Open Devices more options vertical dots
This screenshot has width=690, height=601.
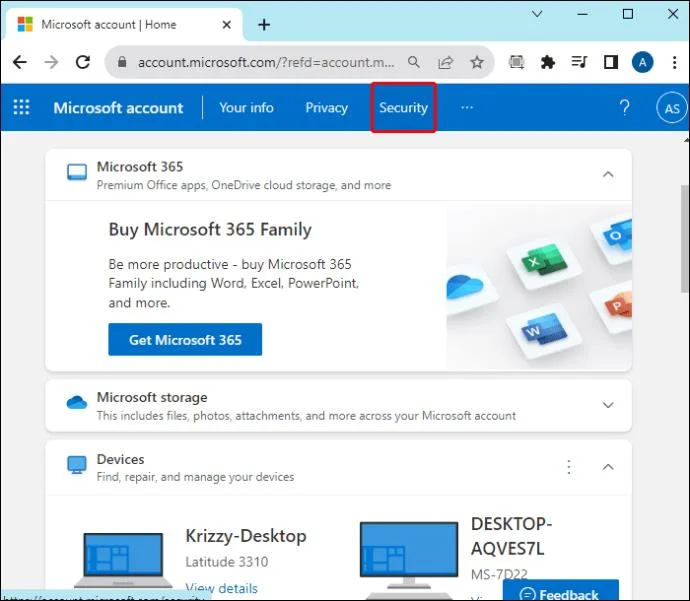tap(569, 467)
